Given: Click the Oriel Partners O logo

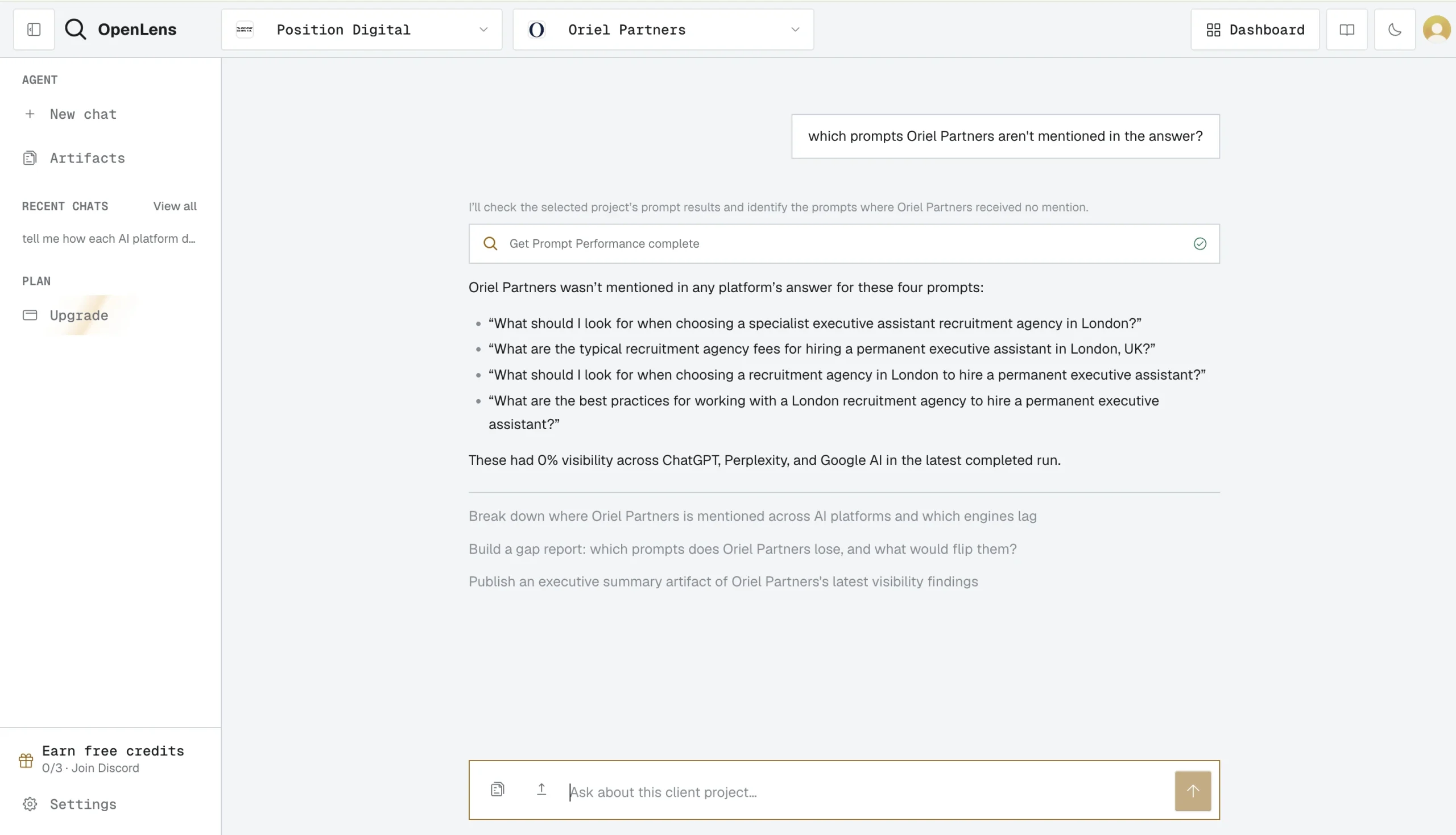Looking at the screenshot, I should tap(536, 29).
